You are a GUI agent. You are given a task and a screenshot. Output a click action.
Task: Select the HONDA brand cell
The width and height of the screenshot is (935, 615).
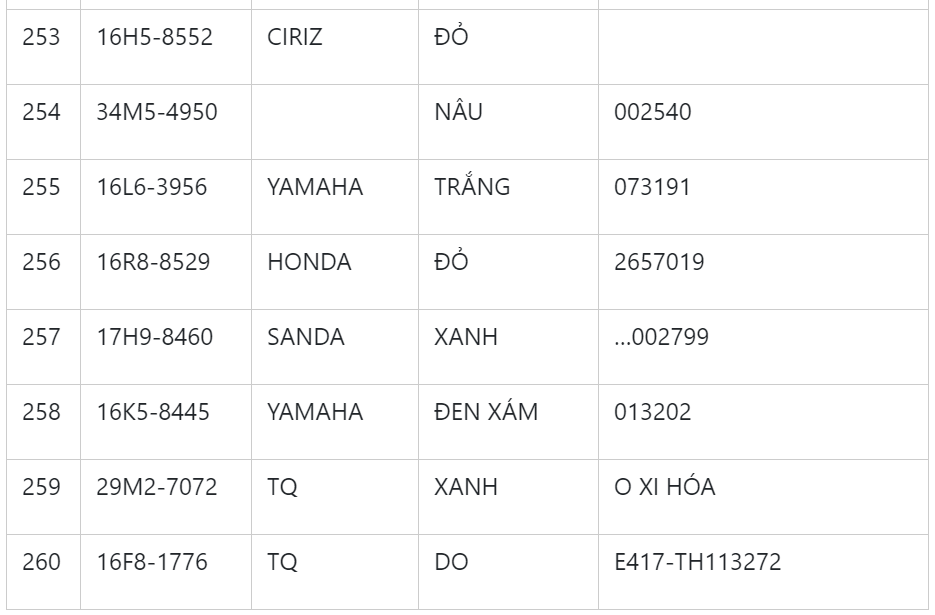point(309,262)
